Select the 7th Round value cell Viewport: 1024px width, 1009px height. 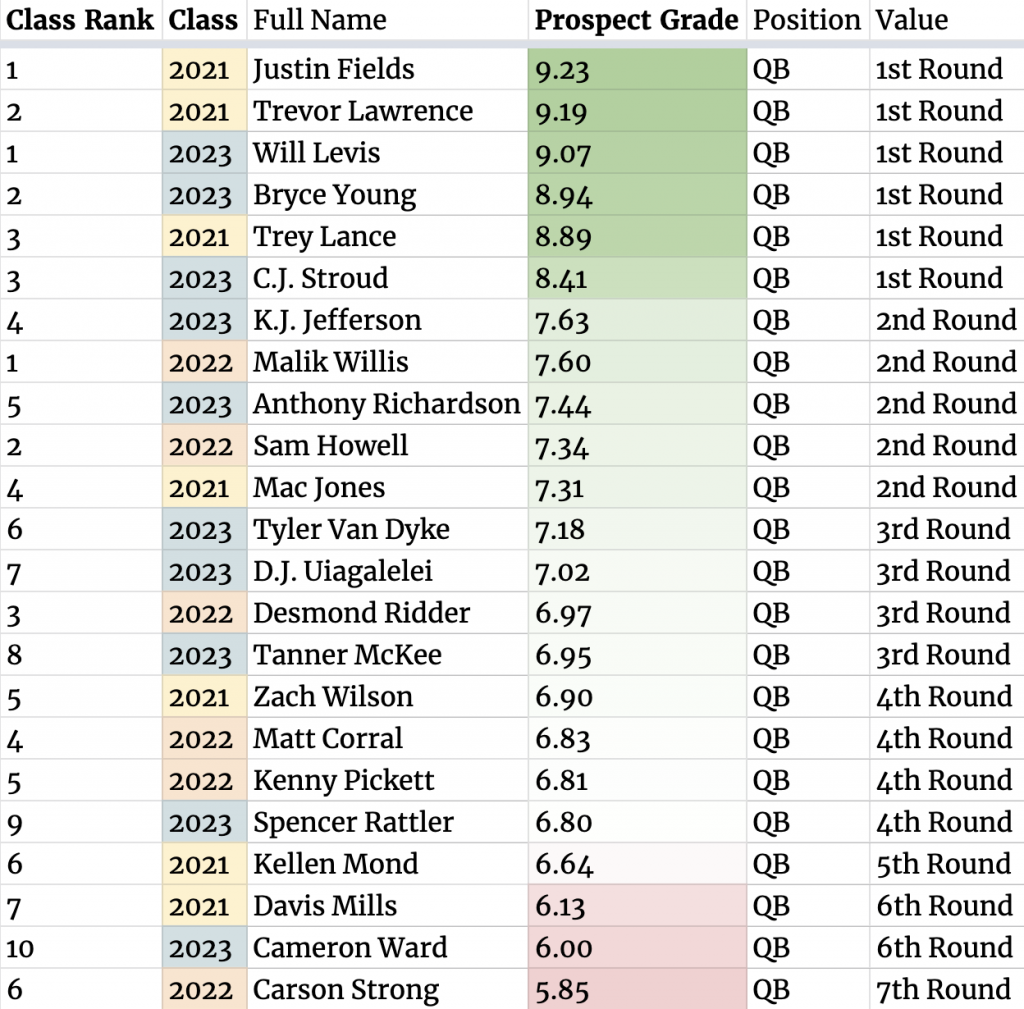[x=944, y=990]
